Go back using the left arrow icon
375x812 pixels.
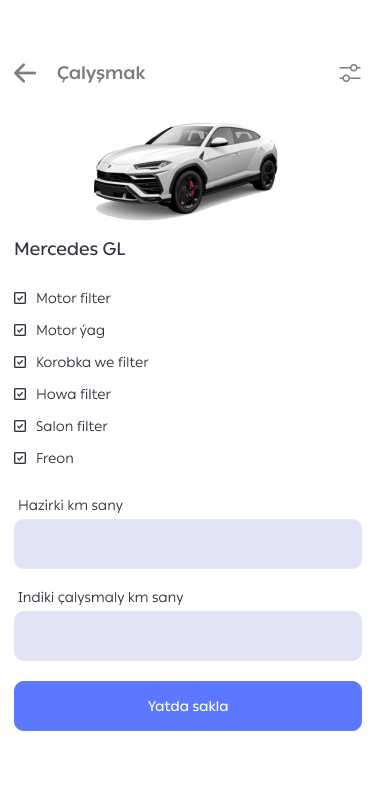(25, 73)
